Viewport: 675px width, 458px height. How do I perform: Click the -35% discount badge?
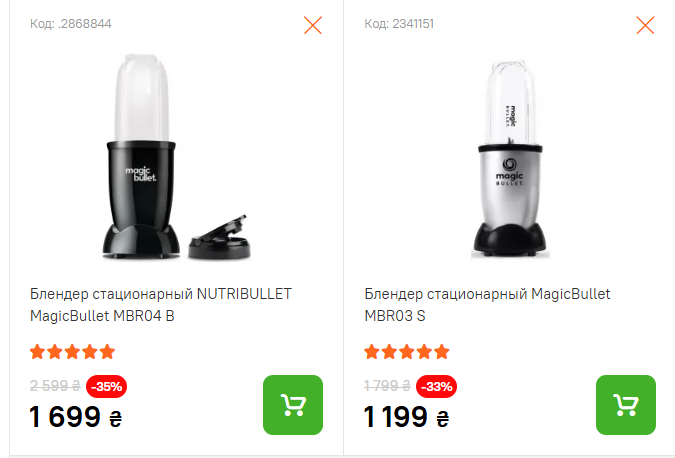[106, 387]
